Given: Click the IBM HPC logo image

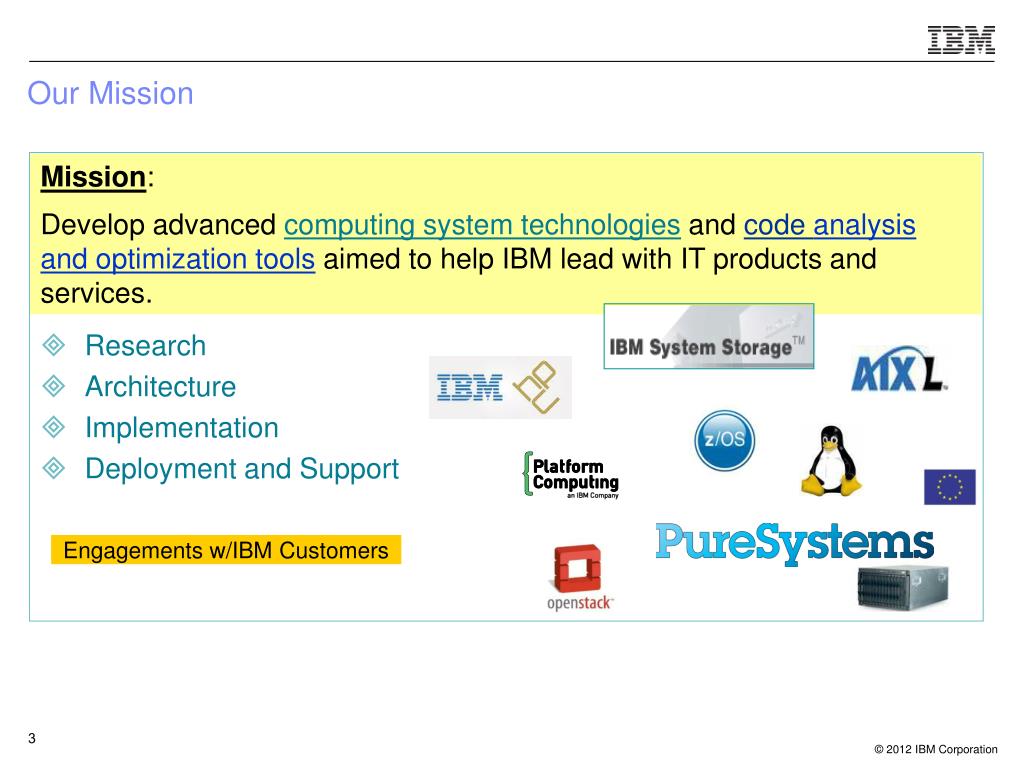Looking at the screenshot, I should [x=500, y=387].
